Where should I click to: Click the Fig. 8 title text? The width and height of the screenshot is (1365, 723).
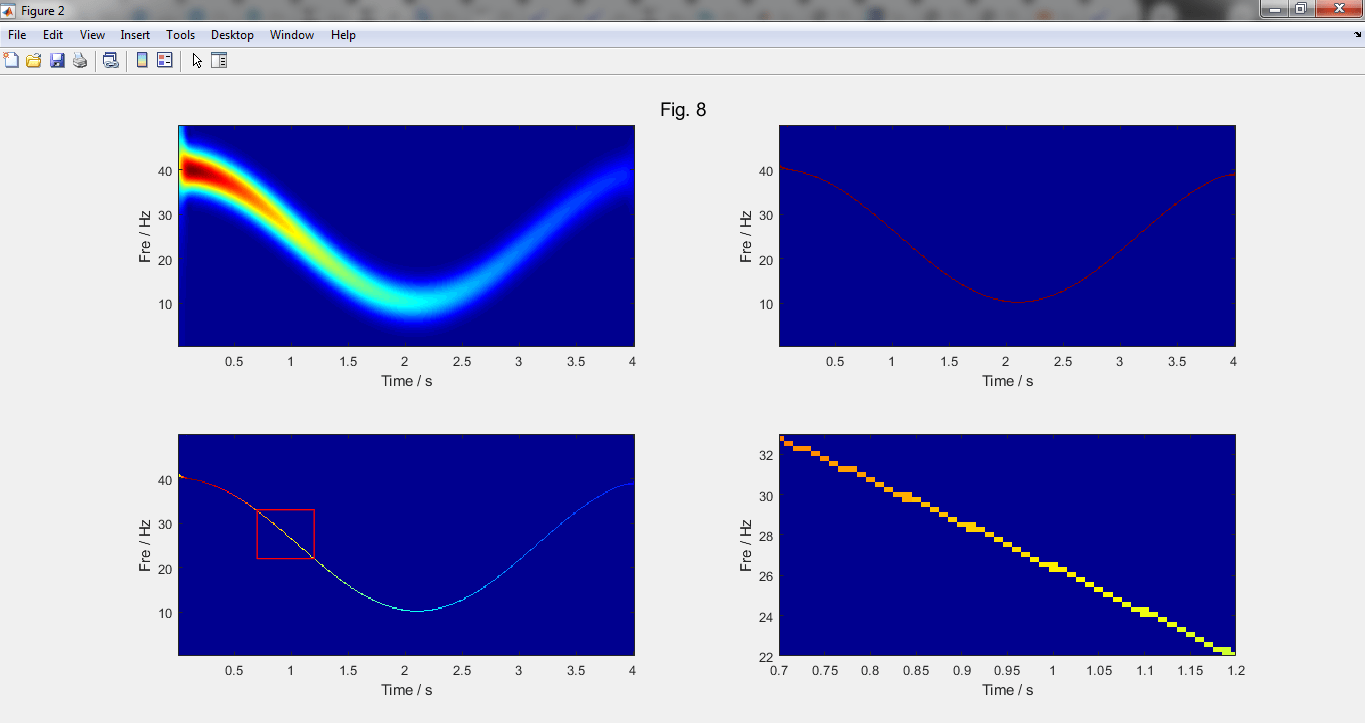[x=683, y=110]
